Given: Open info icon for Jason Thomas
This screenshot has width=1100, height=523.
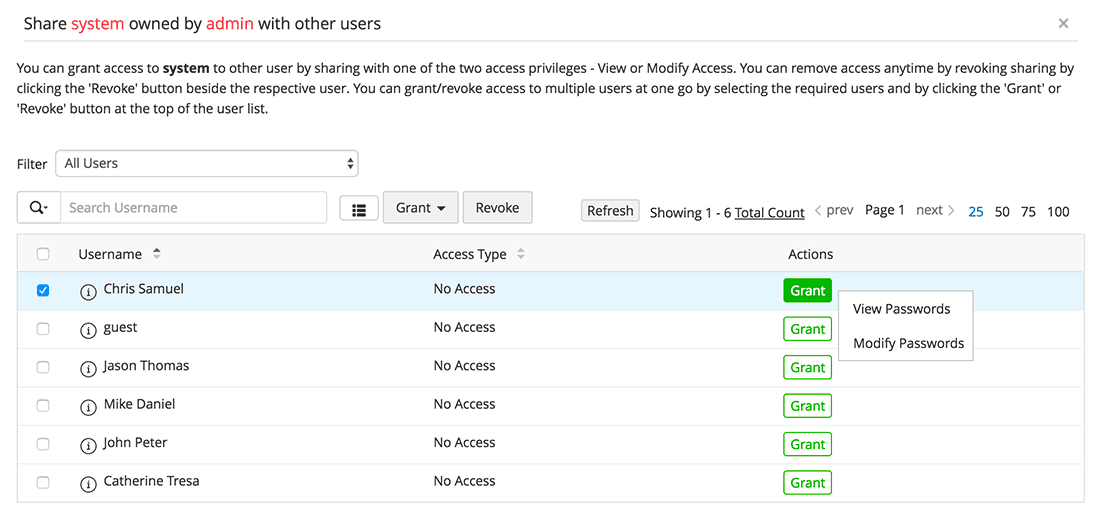Looking at the screenshot, I should pos(88,368).
